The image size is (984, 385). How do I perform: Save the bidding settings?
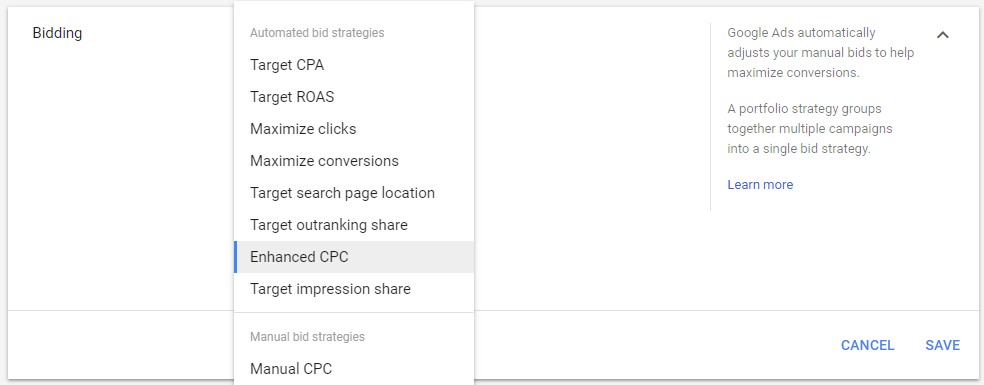943,345
